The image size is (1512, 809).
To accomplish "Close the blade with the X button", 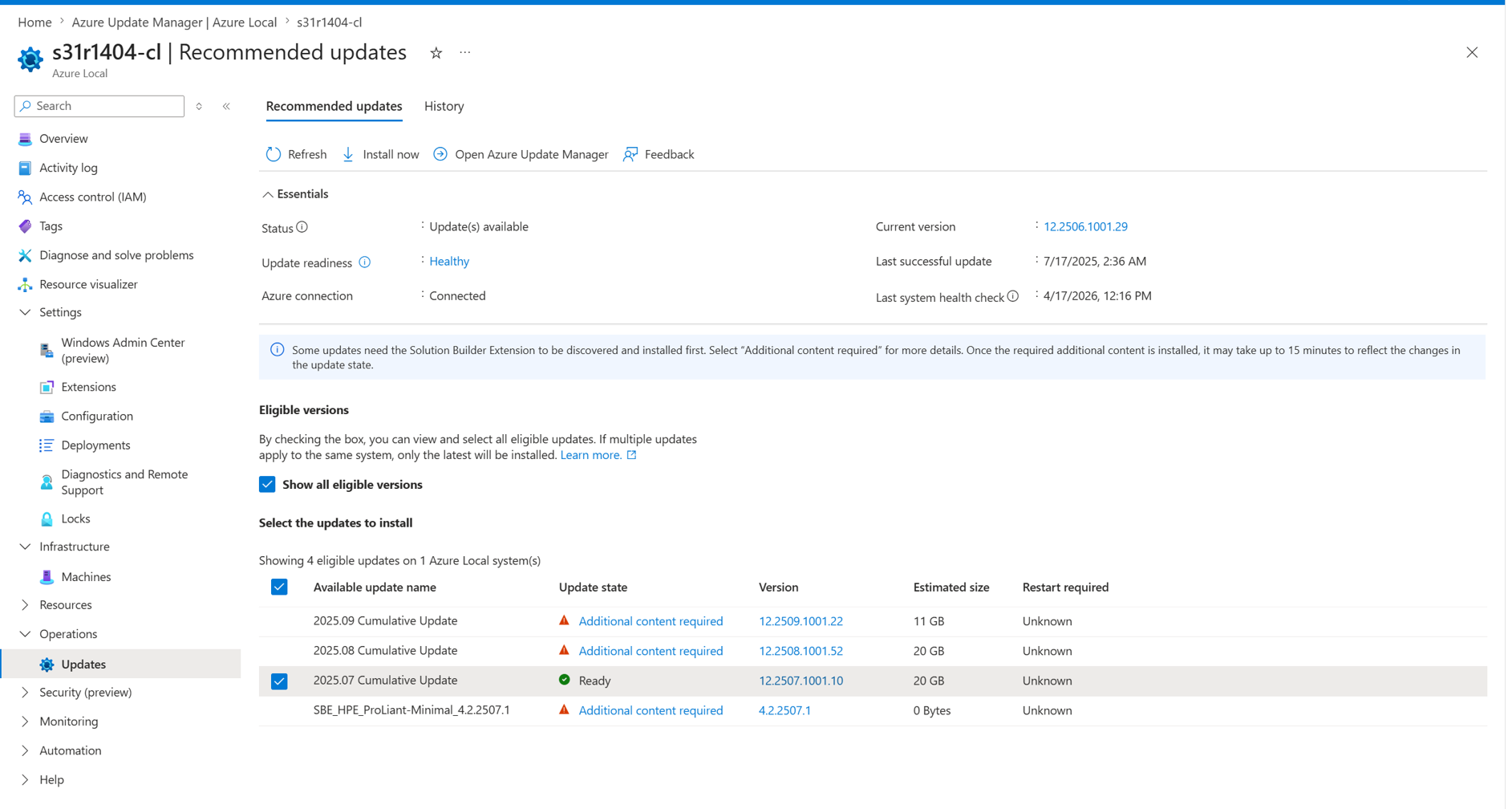I will 1472,53.
